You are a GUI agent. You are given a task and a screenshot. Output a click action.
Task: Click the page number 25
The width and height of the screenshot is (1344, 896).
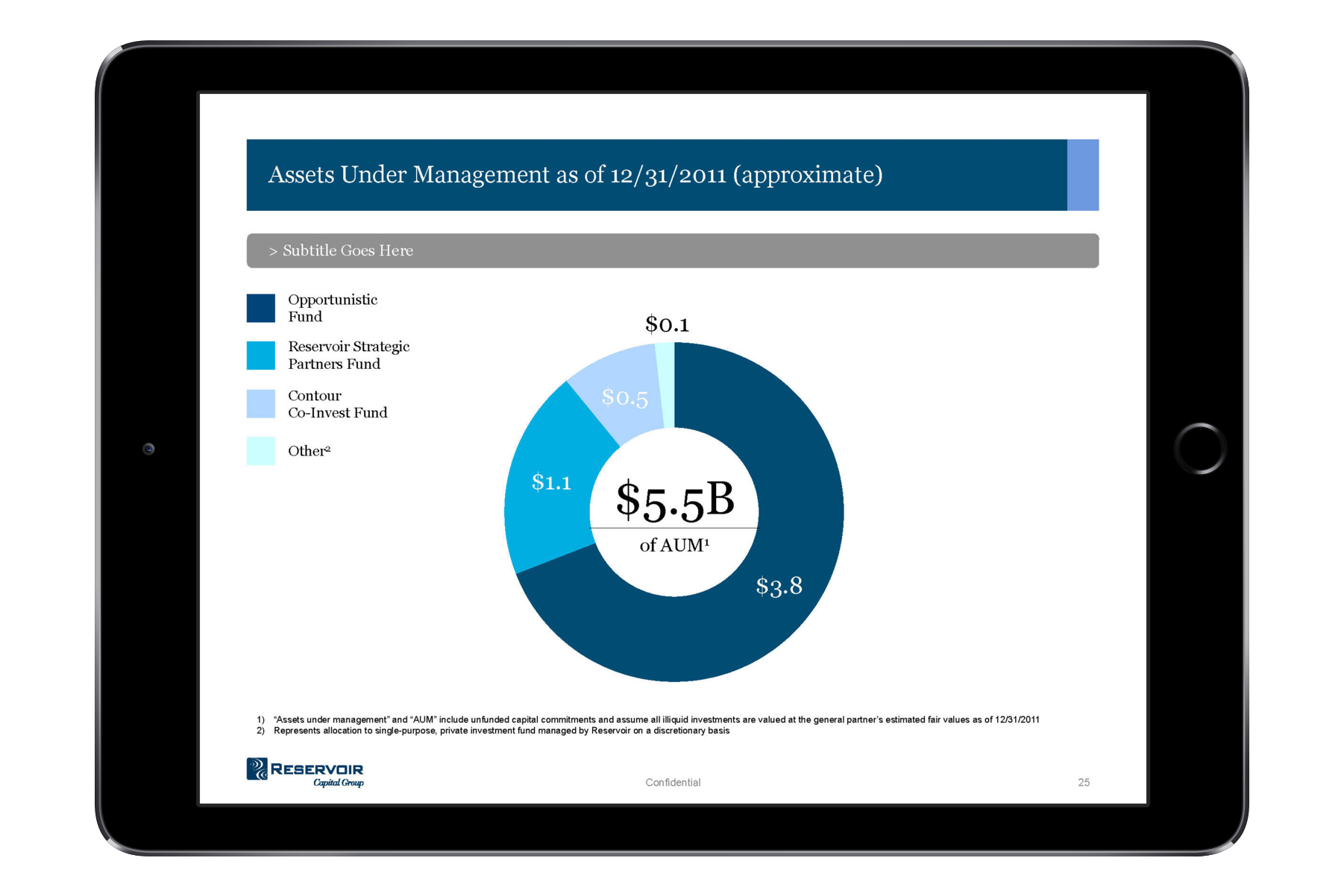click(1084, 782)
